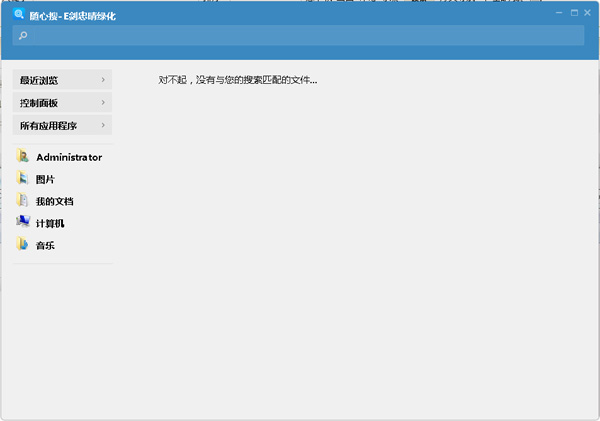Open the 音乐 link
Screen dimensions: 600x421
45,245
